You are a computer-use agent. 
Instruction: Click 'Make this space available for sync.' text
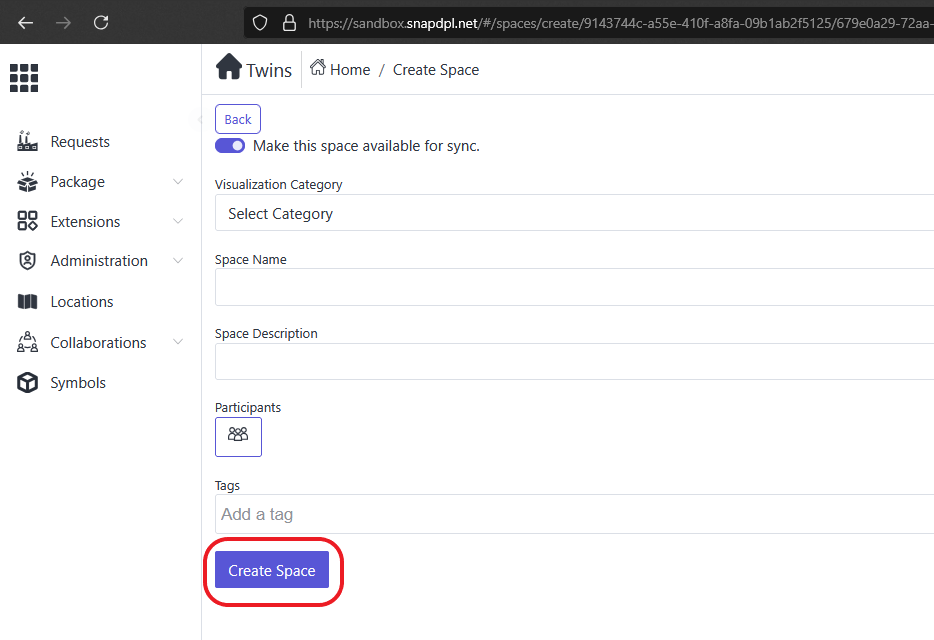coord(366,146)
